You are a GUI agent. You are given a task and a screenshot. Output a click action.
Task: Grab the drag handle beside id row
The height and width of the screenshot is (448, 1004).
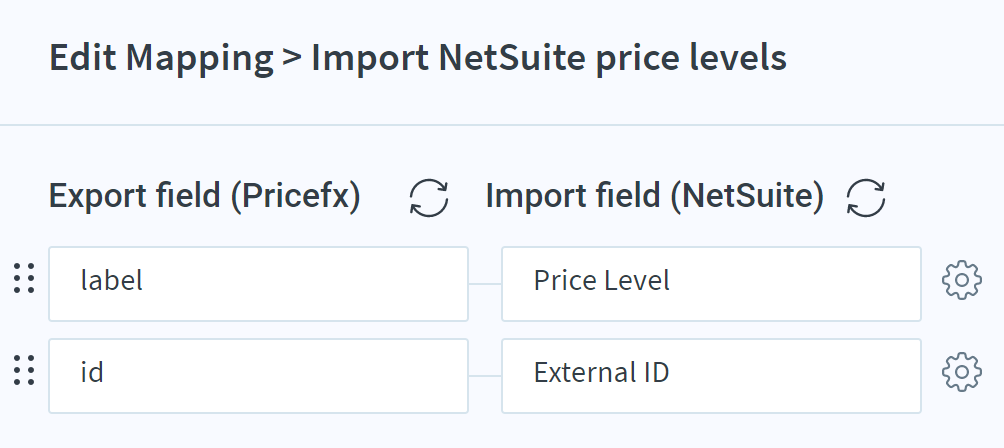coord(24,371)
